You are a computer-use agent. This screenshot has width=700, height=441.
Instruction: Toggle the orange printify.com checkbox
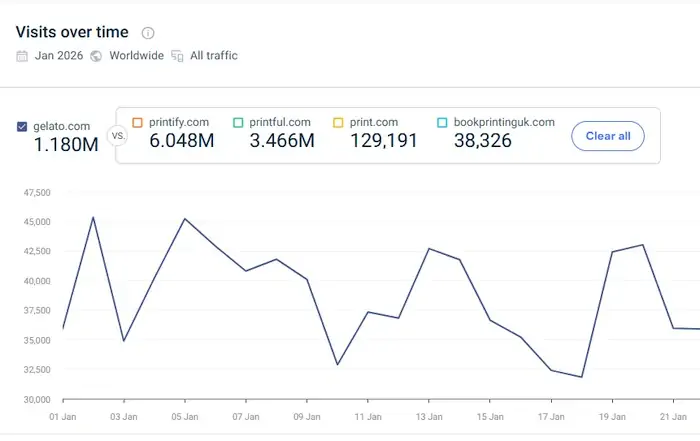pyautogui.click(x=138, y=123)
